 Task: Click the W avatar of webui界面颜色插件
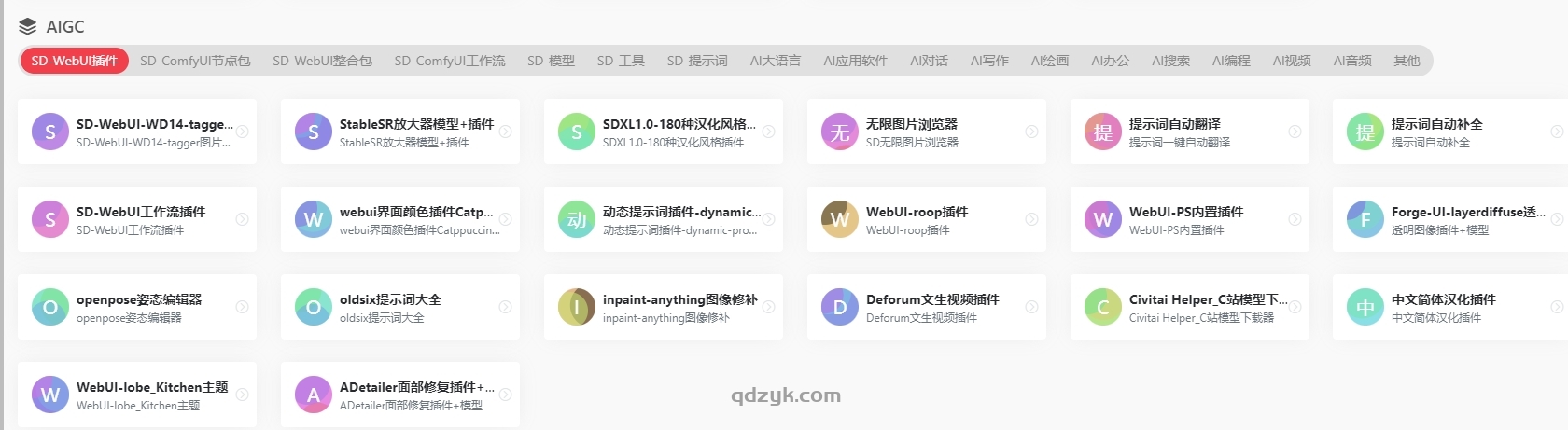(x=314, y=219)
